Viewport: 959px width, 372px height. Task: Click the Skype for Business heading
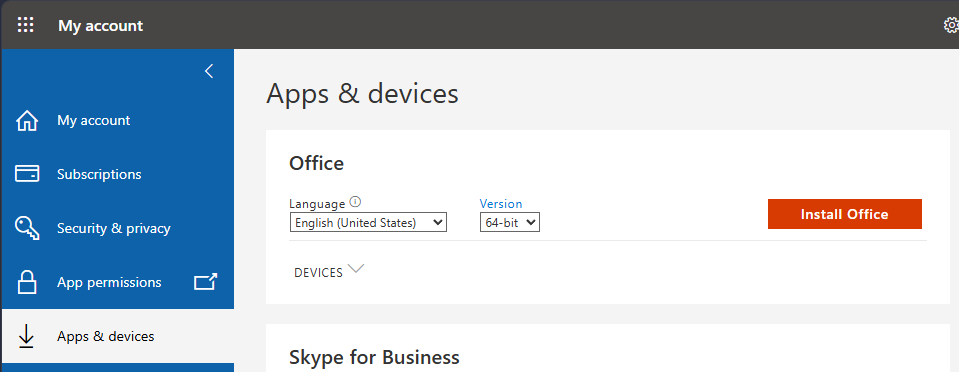click(x=374, y=357)
